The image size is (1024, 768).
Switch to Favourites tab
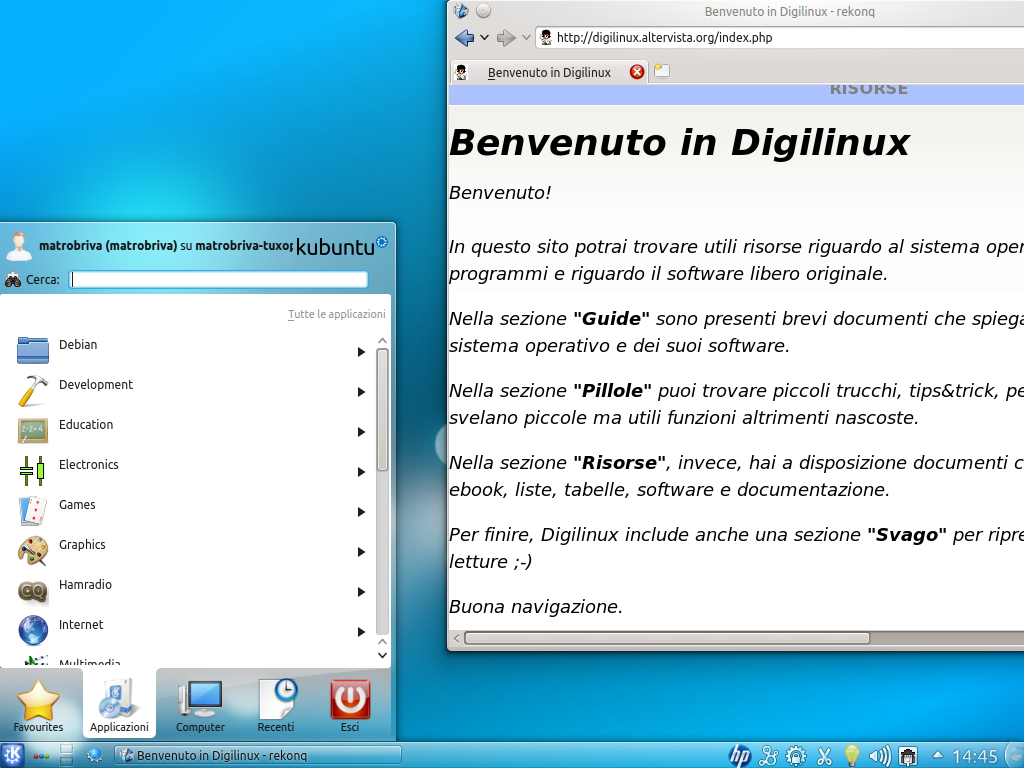click(x=39, y=705)
